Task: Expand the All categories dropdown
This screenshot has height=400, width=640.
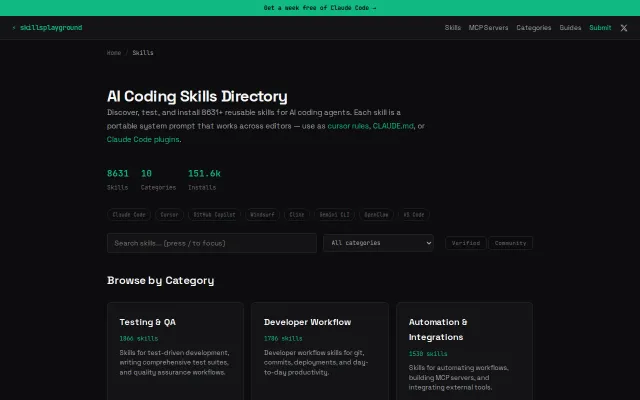Action: [378, 243]
